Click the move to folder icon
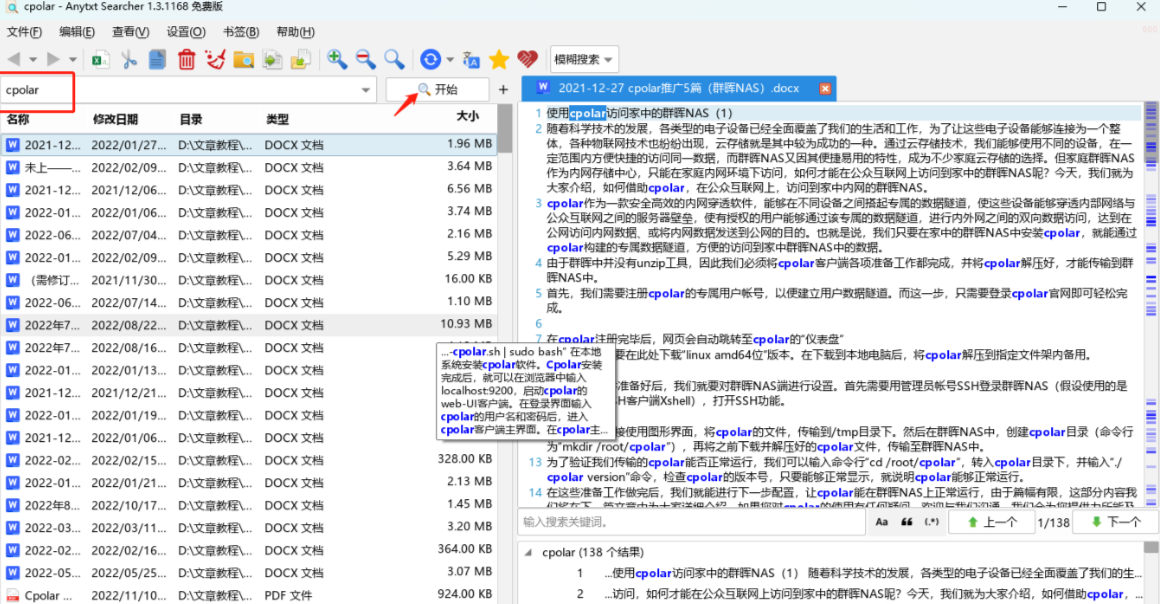The height and width of the screenshot is (604, 1160). [300, 60]
